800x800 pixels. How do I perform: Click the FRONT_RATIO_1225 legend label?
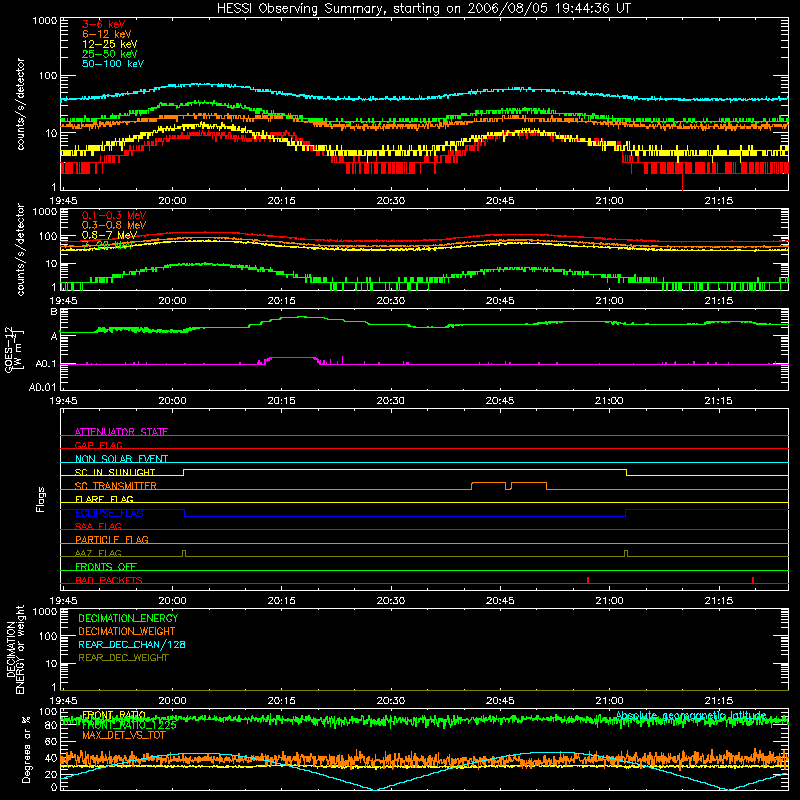tap(129, 725)
